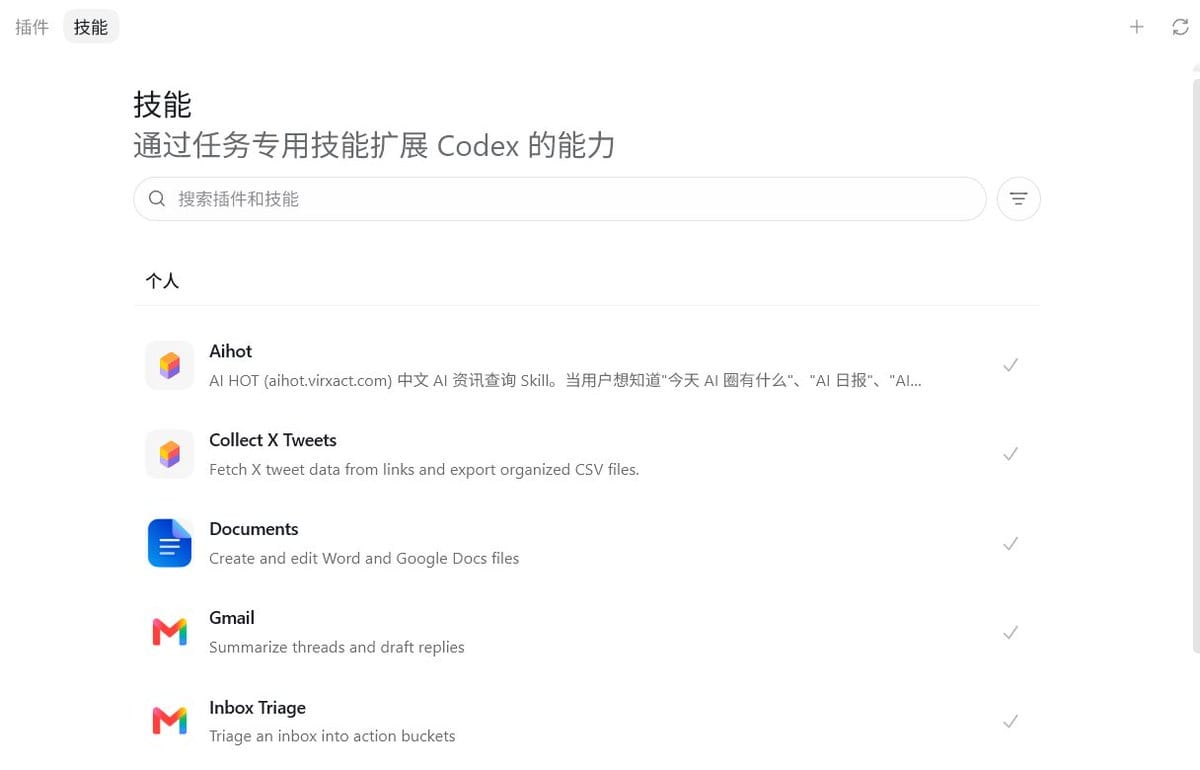Click the Gmail skill icon
Image resolution: width=1200 pixels, height=770 pixels.
coord(169,632)
